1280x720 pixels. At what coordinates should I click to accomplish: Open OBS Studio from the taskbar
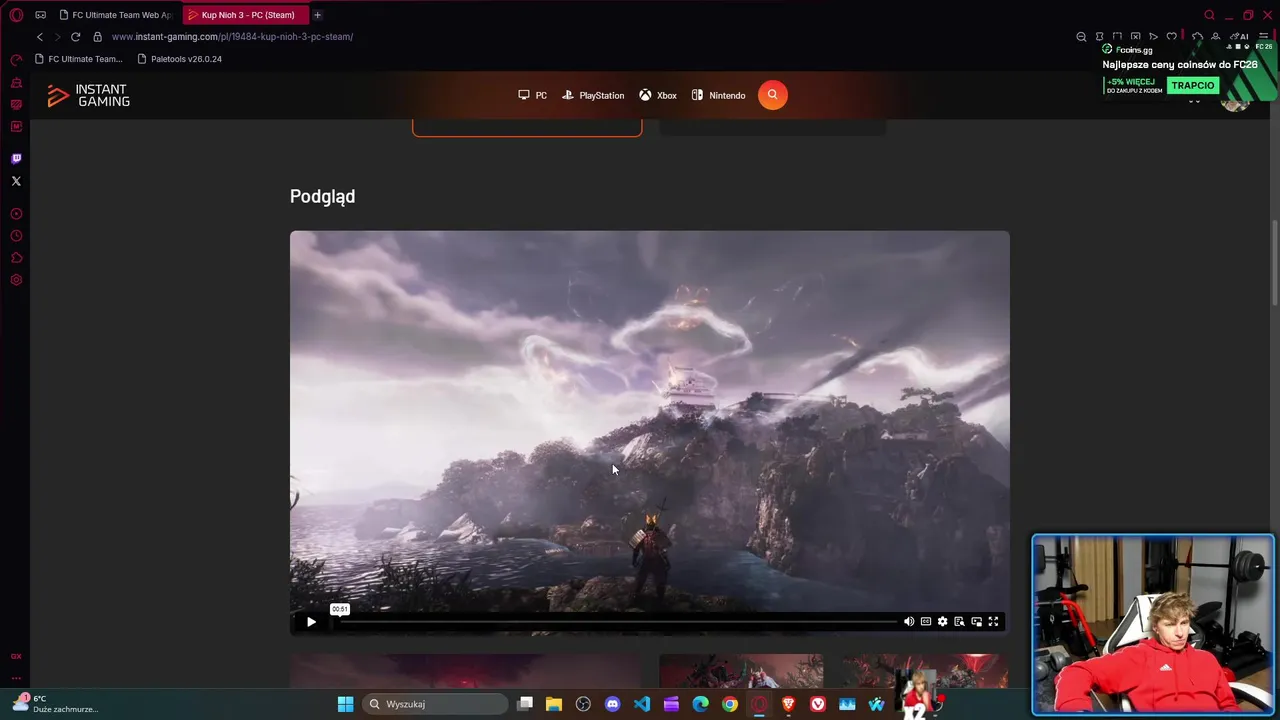[583, 704]
